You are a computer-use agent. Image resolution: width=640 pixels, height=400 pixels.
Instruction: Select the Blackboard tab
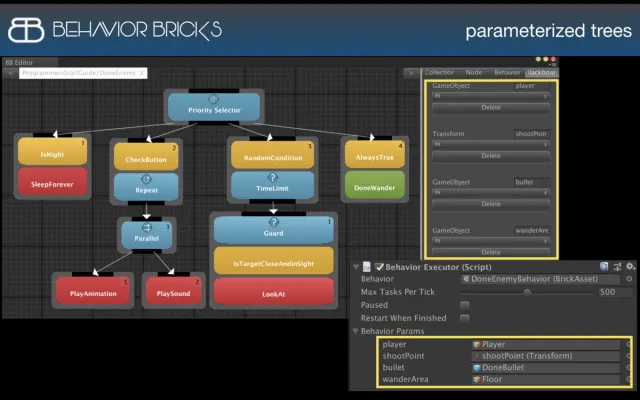point(541,72)
